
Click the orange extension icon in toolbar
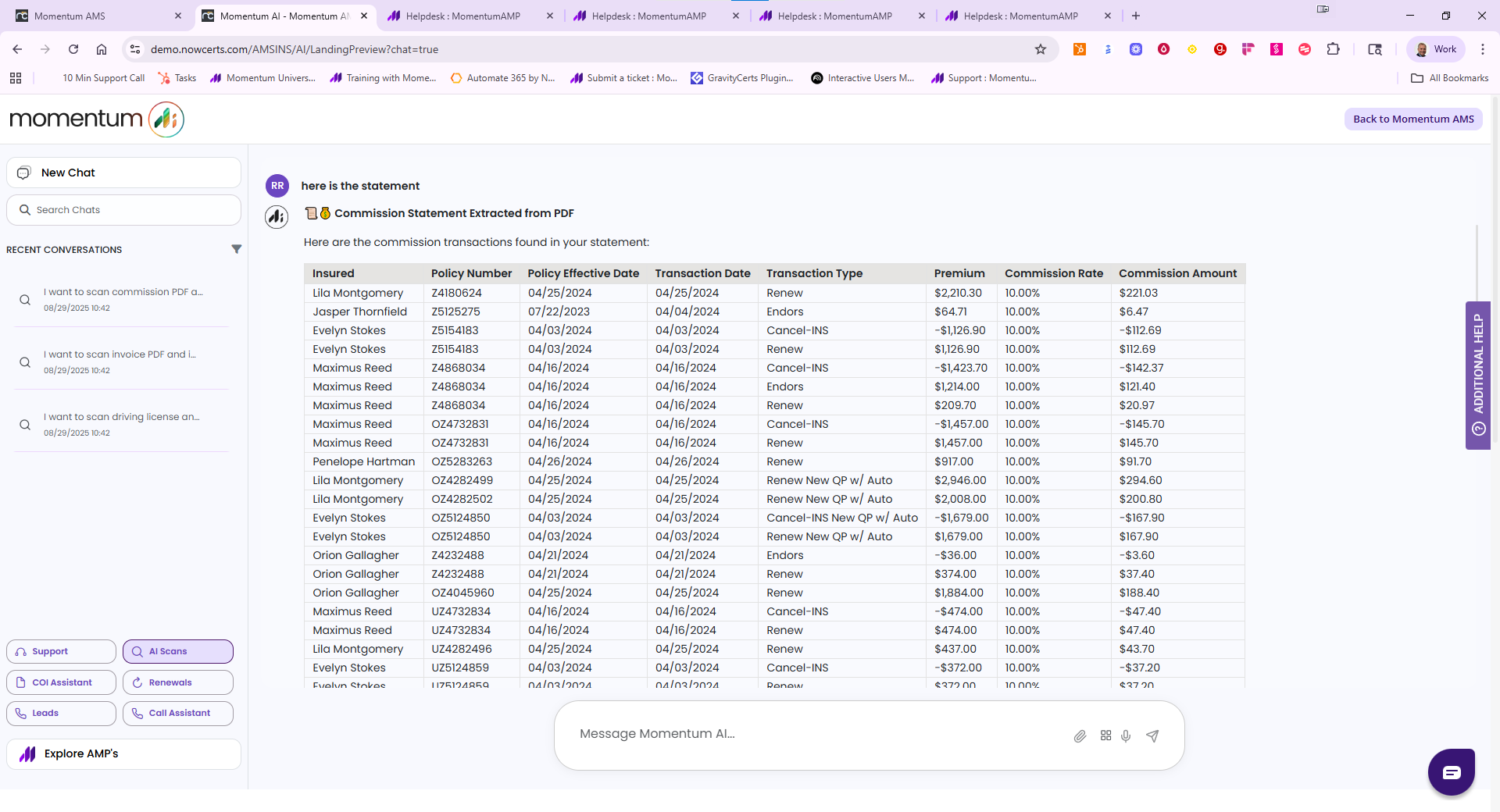click(1080, 49)
